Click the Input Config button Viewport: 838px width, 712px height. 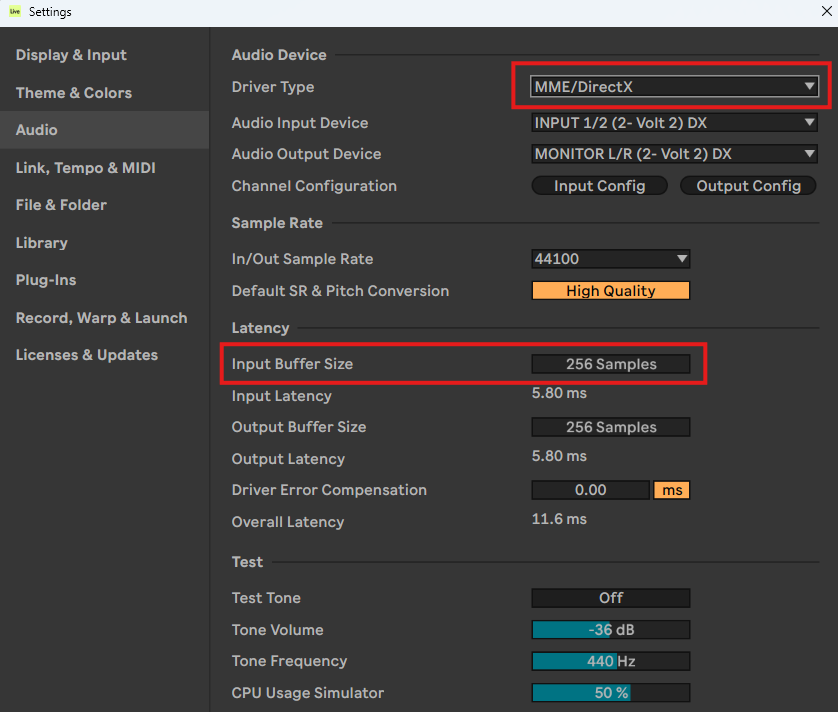(599, 186)
